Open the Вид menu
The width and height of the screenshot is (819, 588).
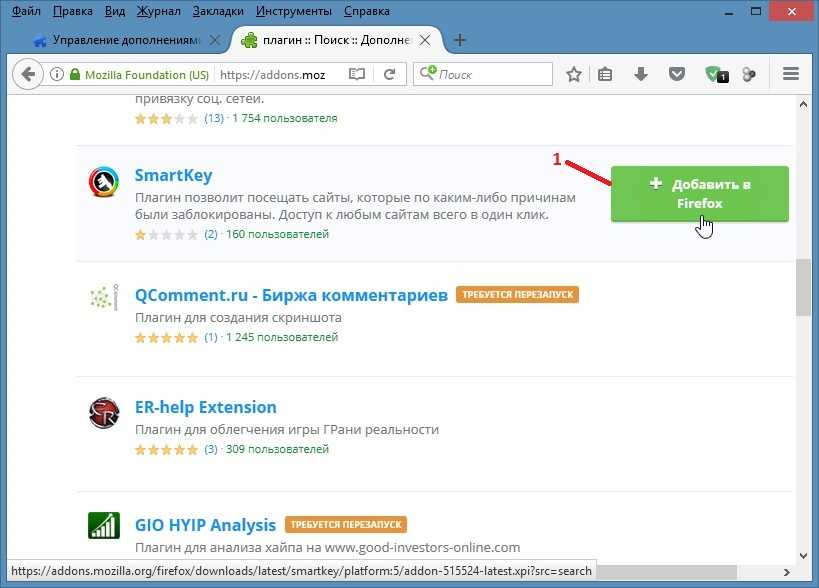click(115, 11)
